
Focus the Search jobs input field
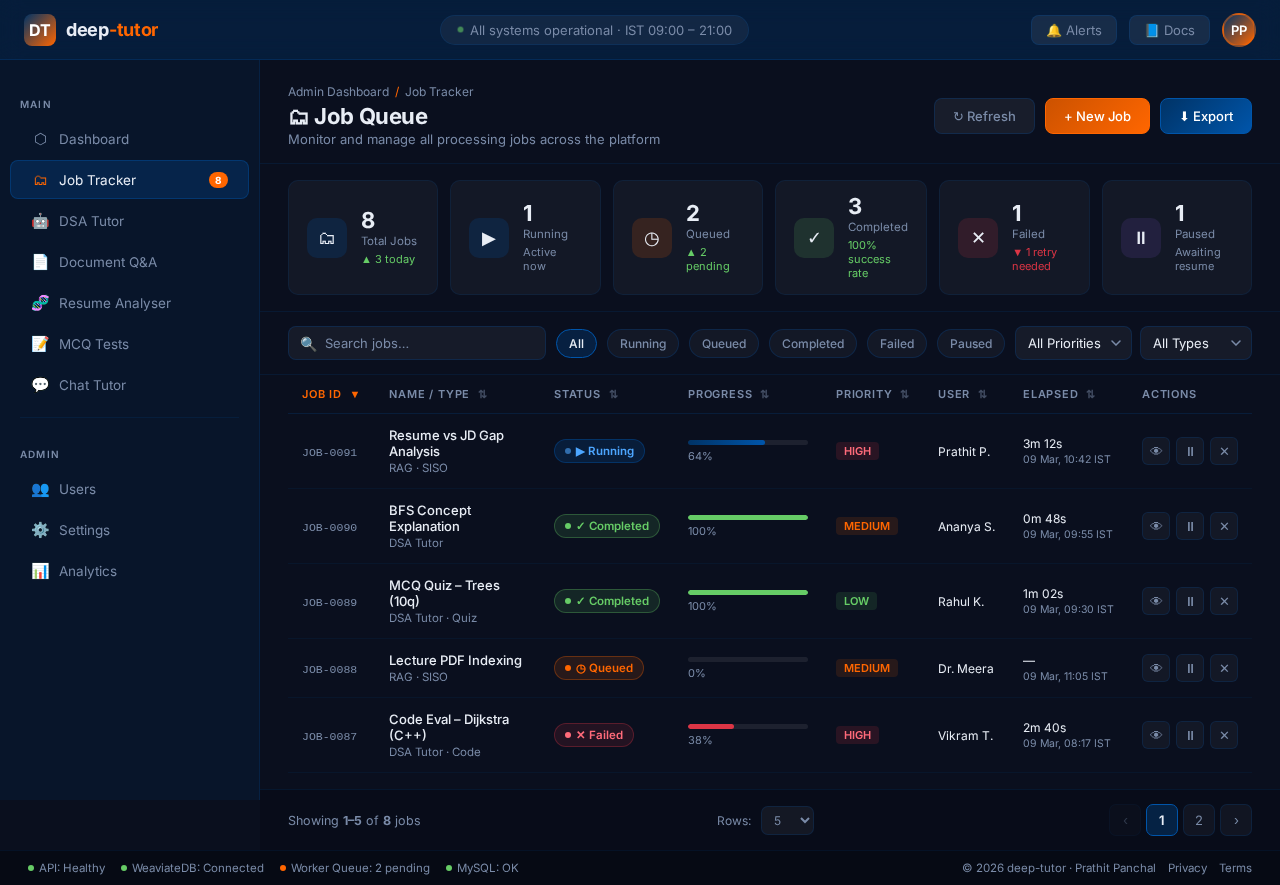pos(416,343)
